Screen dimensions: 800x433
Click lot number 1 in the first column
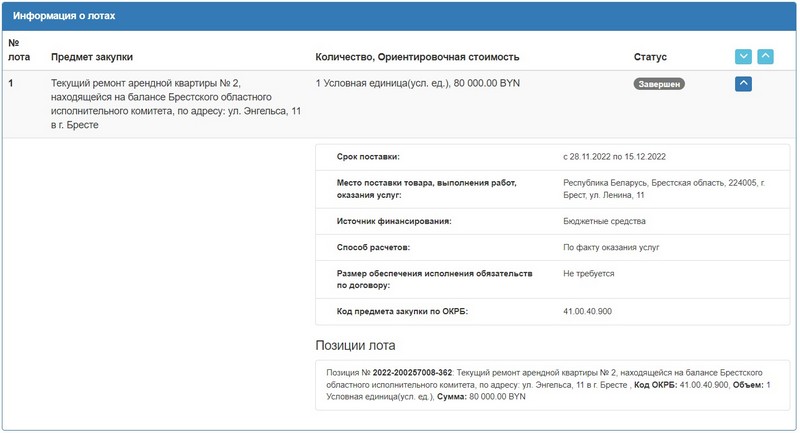coord(11,84)
